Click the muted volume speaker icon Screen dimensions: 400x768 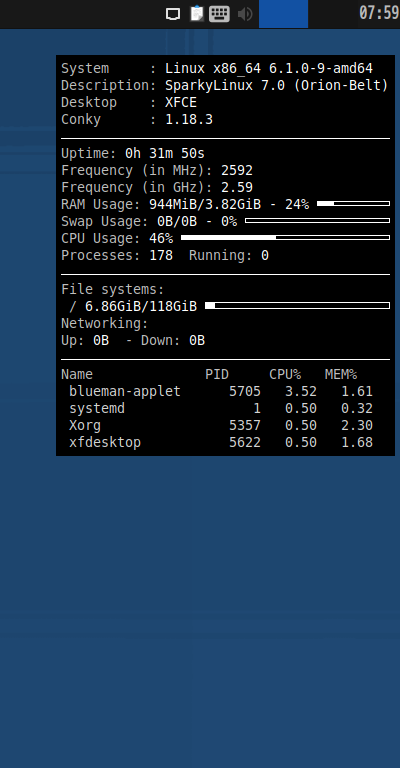click(x=245, y=14)
